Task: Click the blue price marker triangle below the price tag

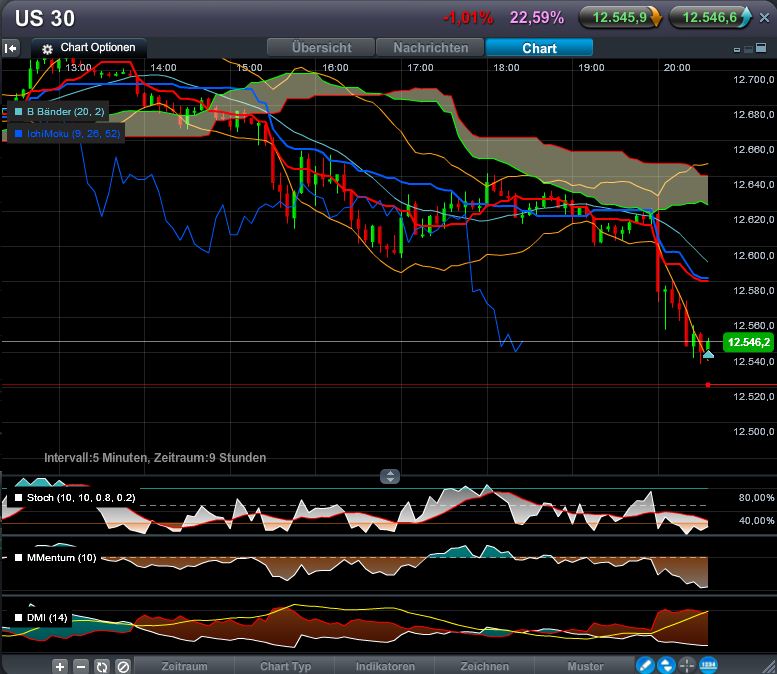Action: click(708, 354)
